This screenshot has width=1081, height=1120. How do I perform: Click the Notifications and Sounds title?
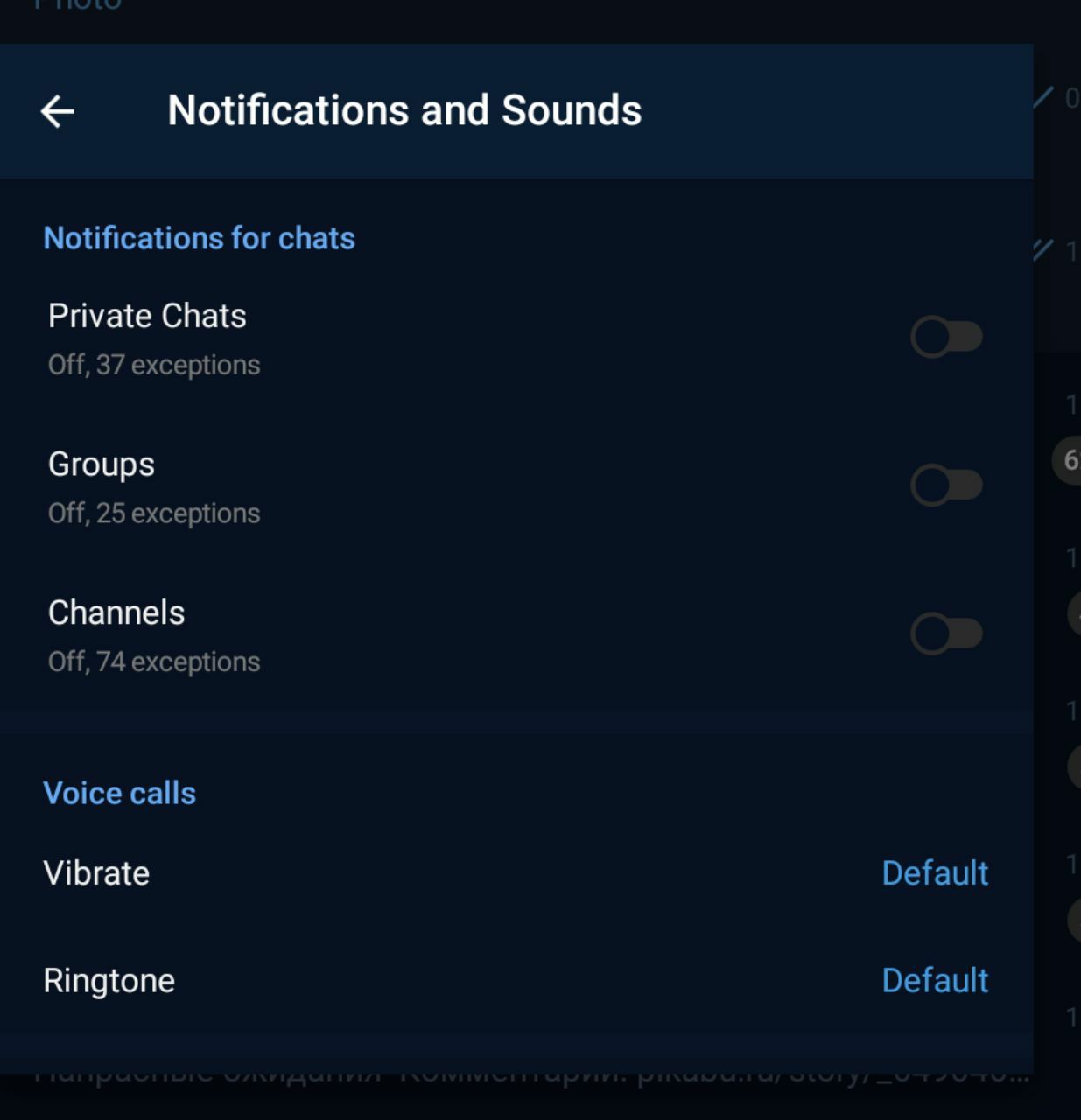(404, 110)
